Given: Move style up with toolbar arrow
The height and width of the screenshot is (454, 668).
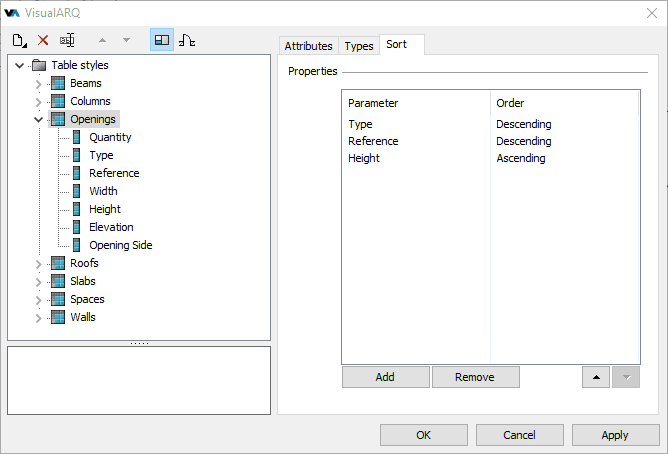Looking at the screenshot, I should pos(102,40).
